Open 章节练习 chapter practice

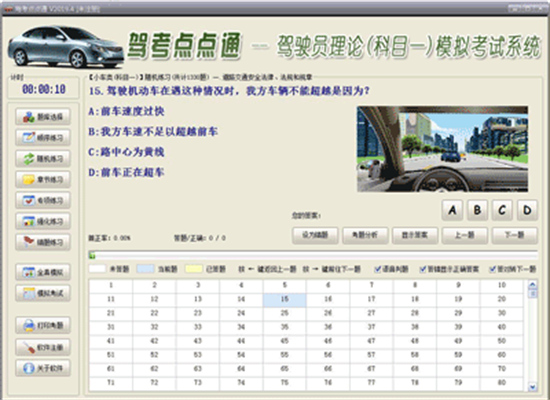[x=43, y=179]
